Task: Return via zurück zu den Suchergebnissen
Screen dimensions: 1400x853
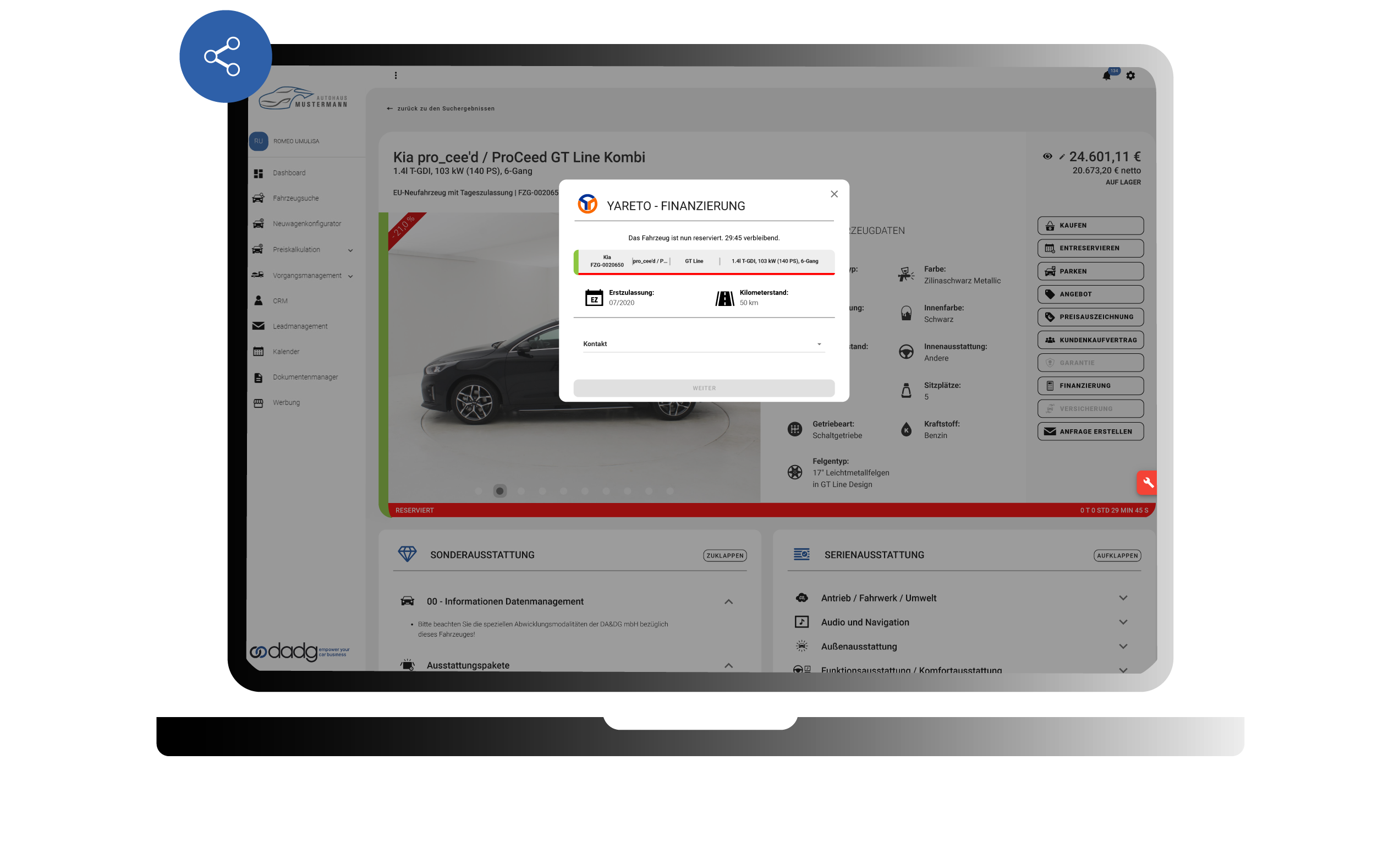Action: coord(441,108)
